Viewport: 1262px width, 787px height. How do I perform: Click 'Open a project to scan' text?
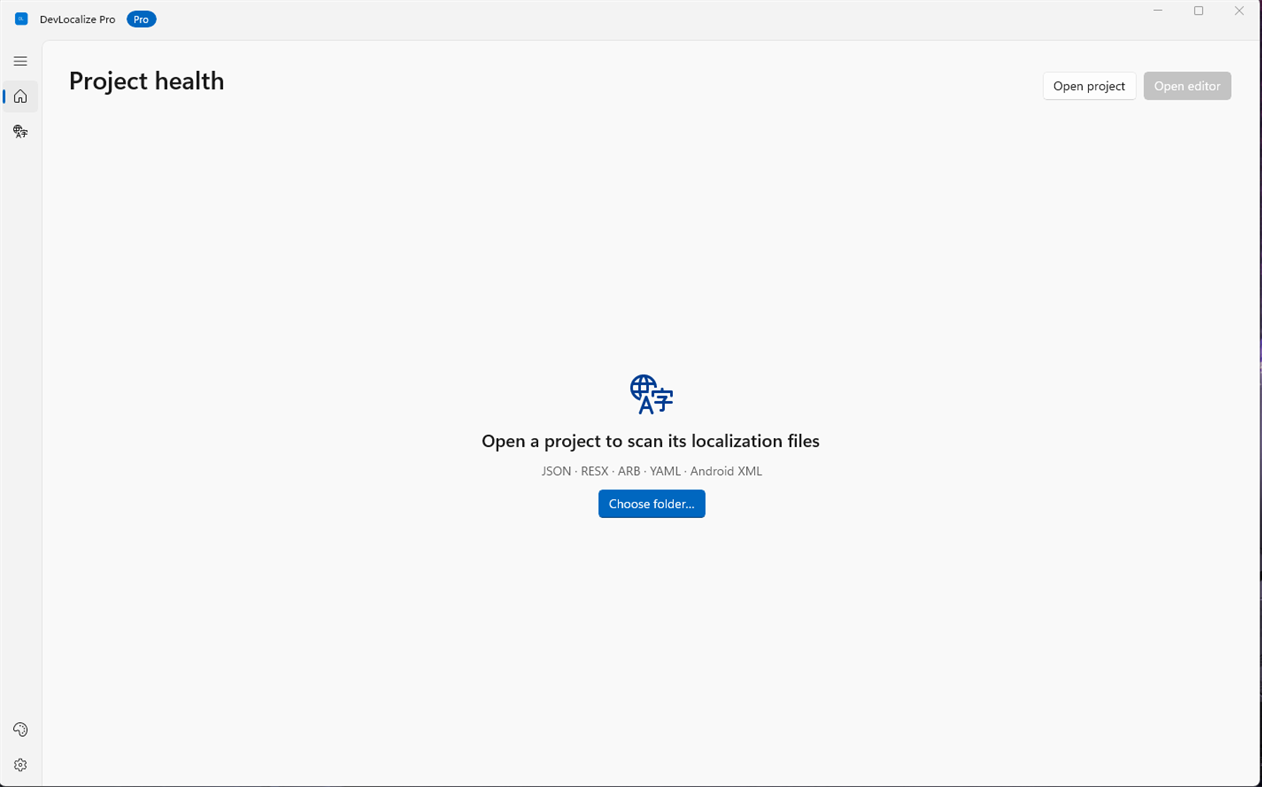coord(651,441)
